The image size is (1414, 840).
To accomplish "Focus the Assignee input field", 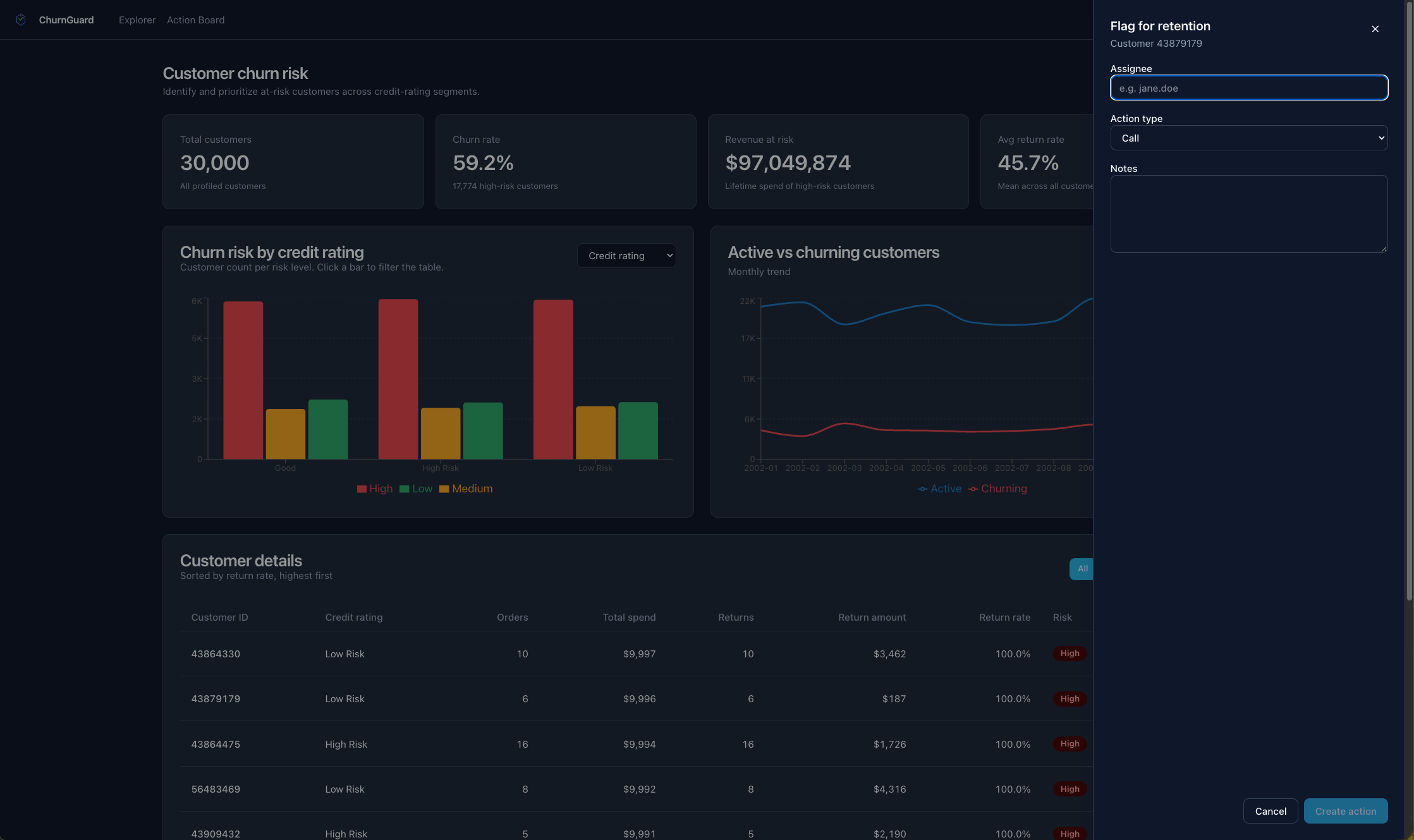I will click(x=1249, y=88).
